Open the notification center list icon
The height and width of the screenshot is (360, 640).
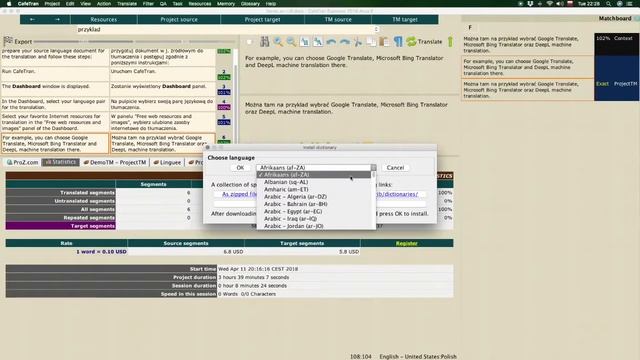pyautogui.click(x=630, y=4)
